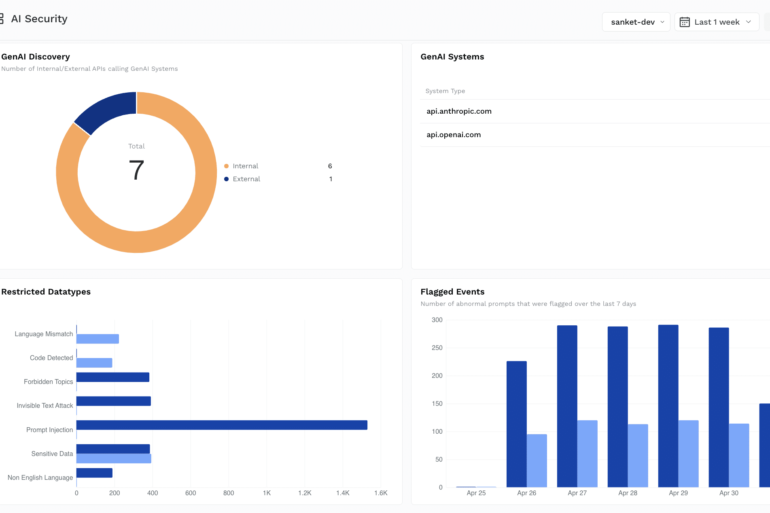770x513 pixels.
Task: Expand the Last 1 week date range
Action: pyautogui.click(x=717, y=22)
